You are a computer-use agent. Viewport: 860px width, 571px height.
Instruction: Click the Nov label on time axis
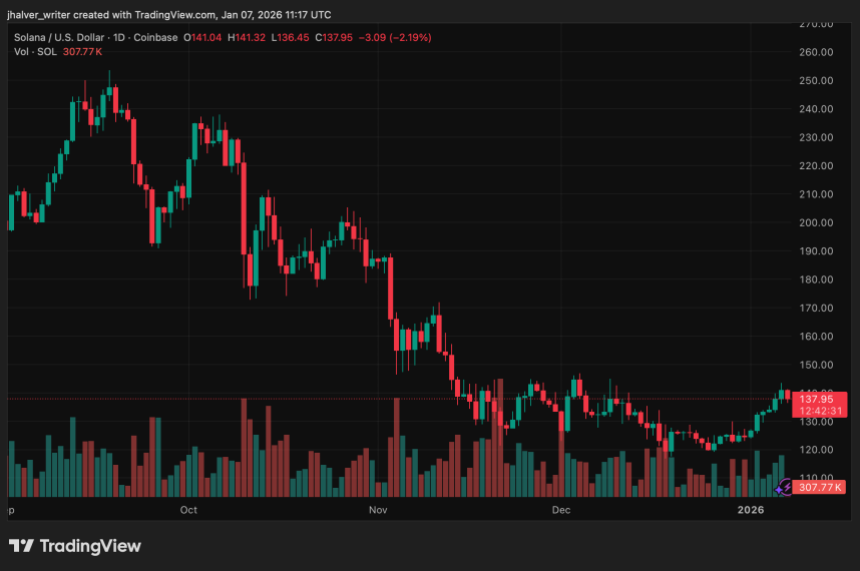[x=378, y=510]
